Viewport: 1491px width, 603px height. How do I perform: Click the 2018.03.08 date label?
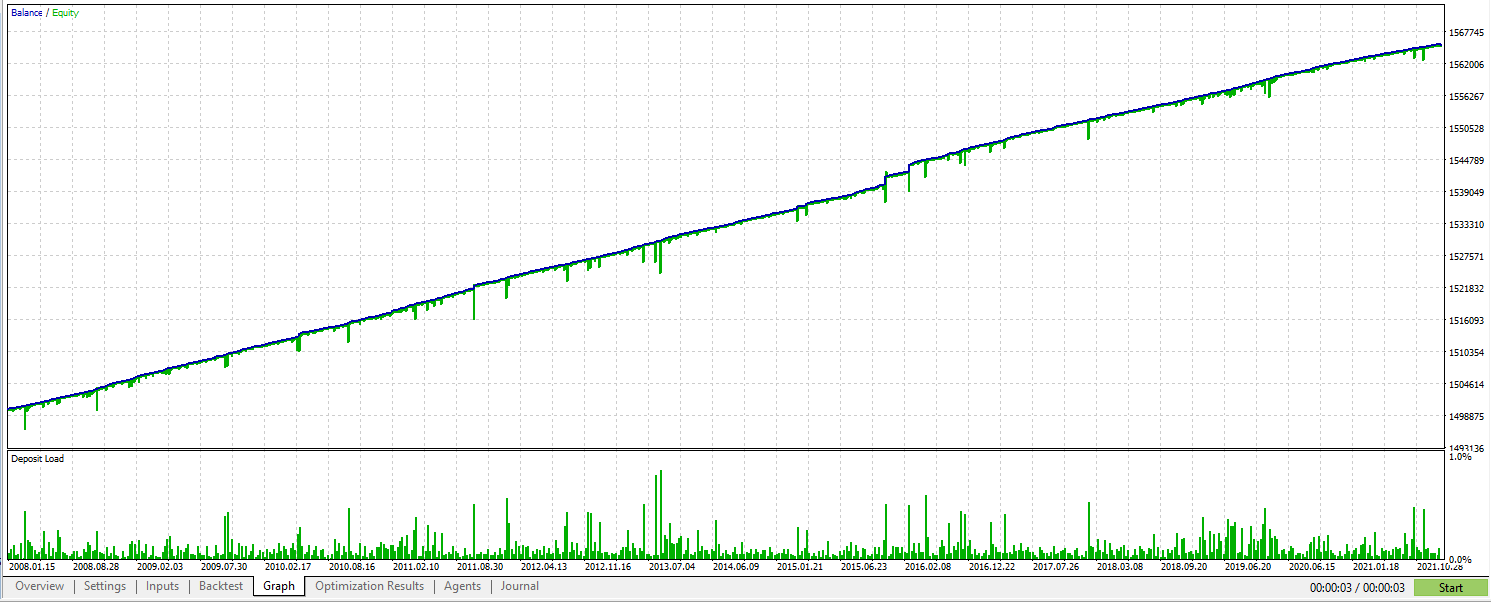point(1120,567)
